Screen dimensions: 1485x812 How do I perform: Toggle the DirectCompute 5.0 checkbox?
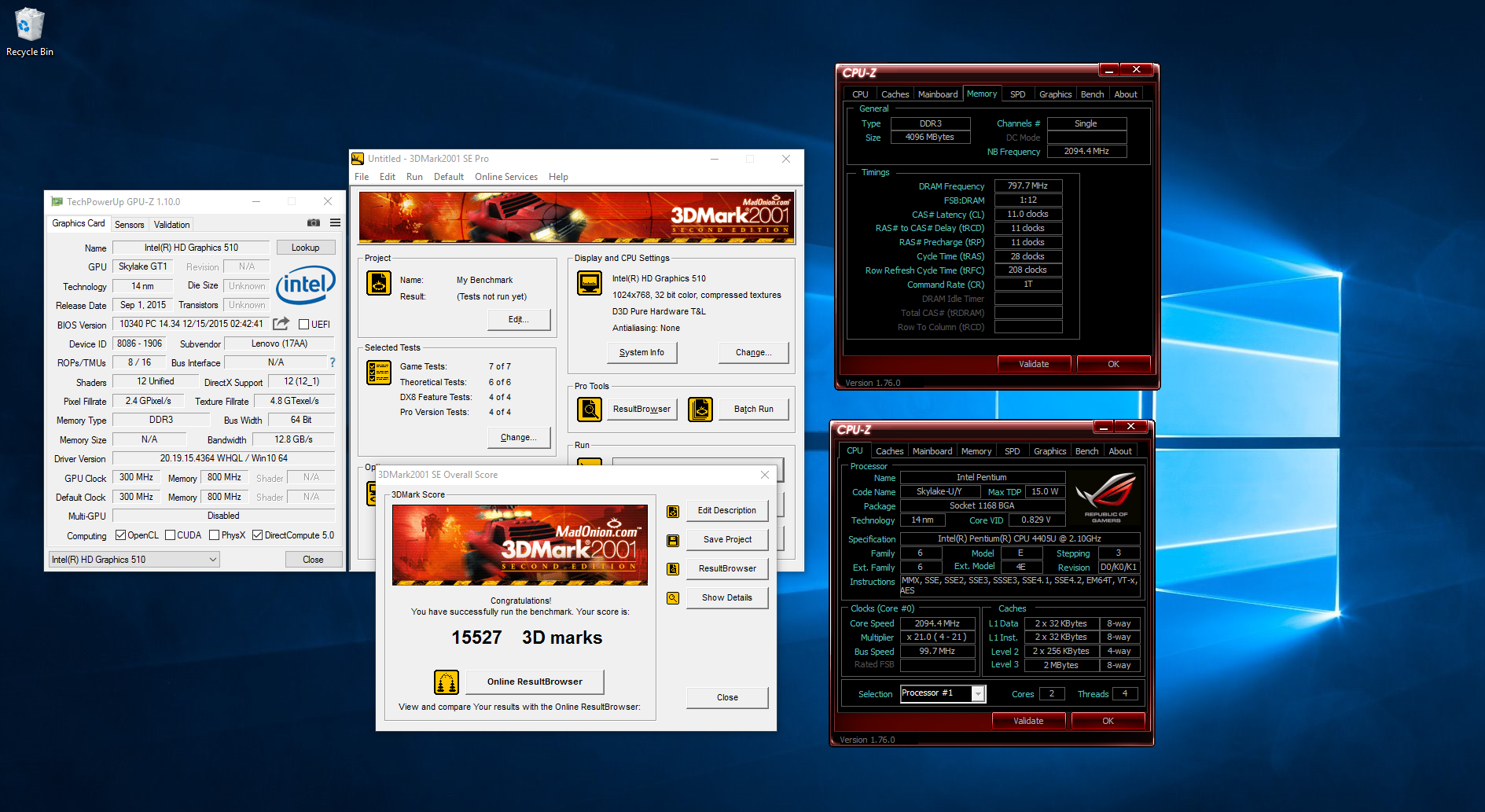coord(257,535)
